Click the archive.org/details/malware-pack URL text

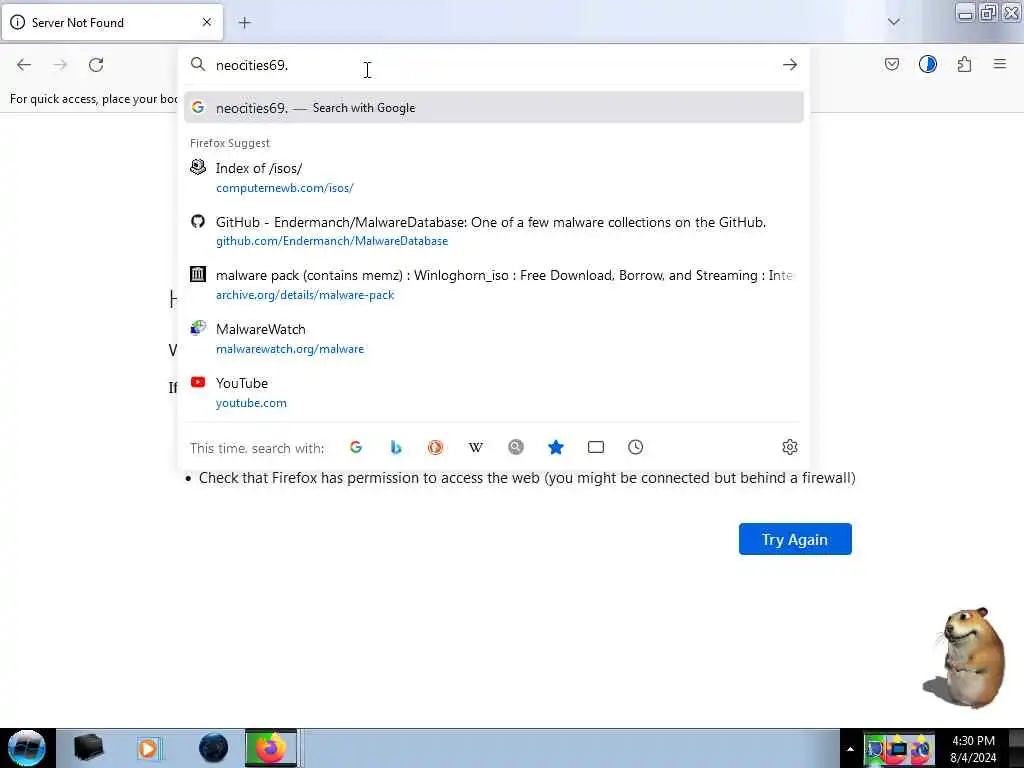(305, 295)
